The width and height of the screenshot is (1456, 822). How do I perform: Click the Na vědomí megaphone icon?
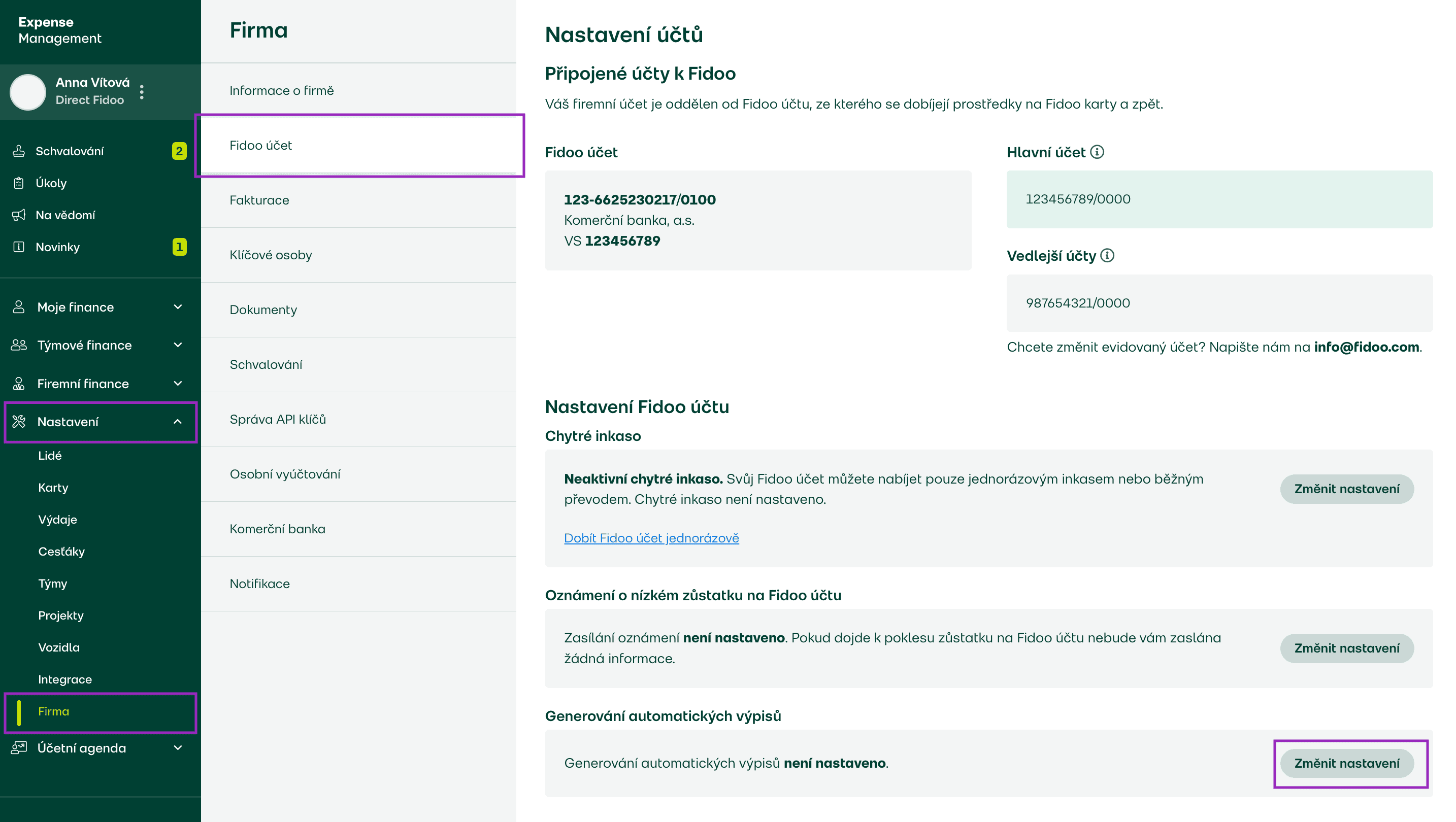(x=19, y=215)
